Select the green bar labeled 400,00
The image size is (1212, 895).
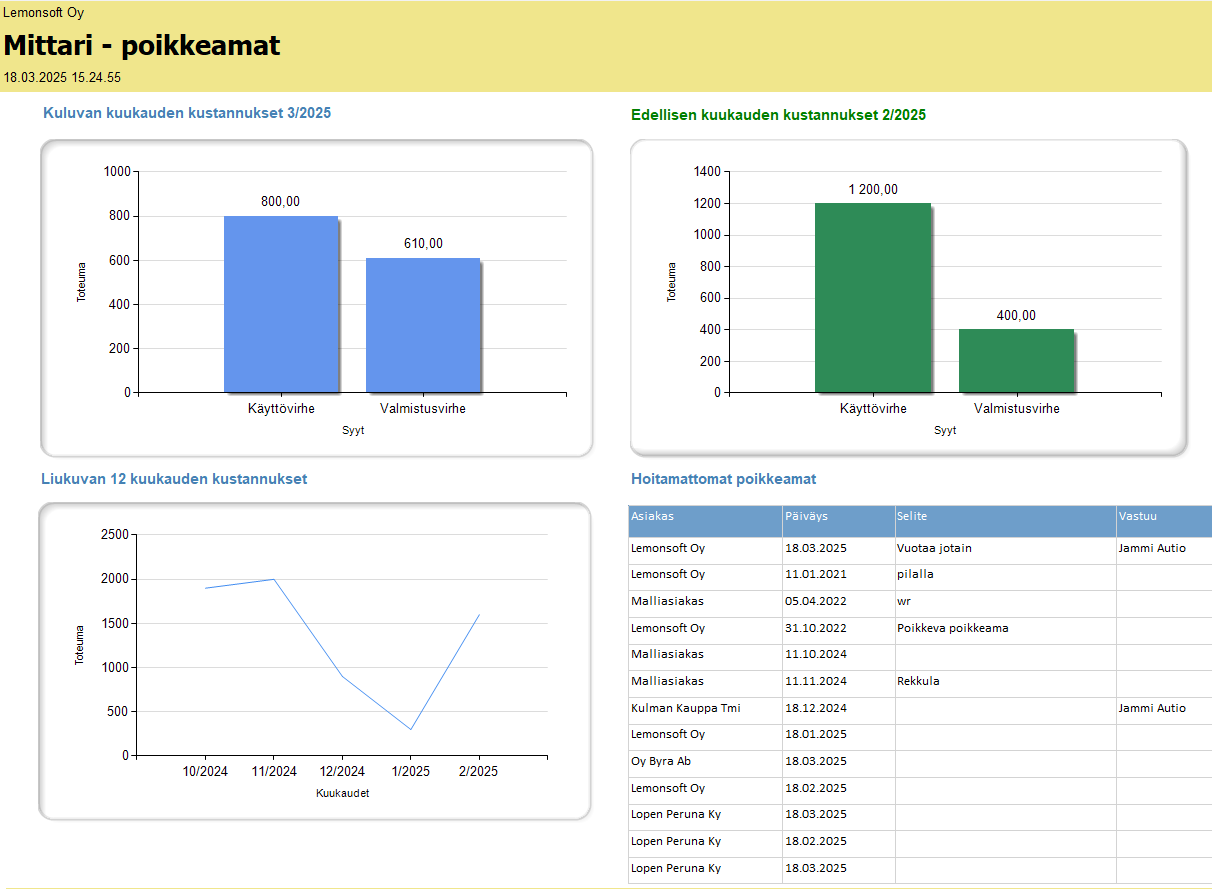coord(1016,360)
